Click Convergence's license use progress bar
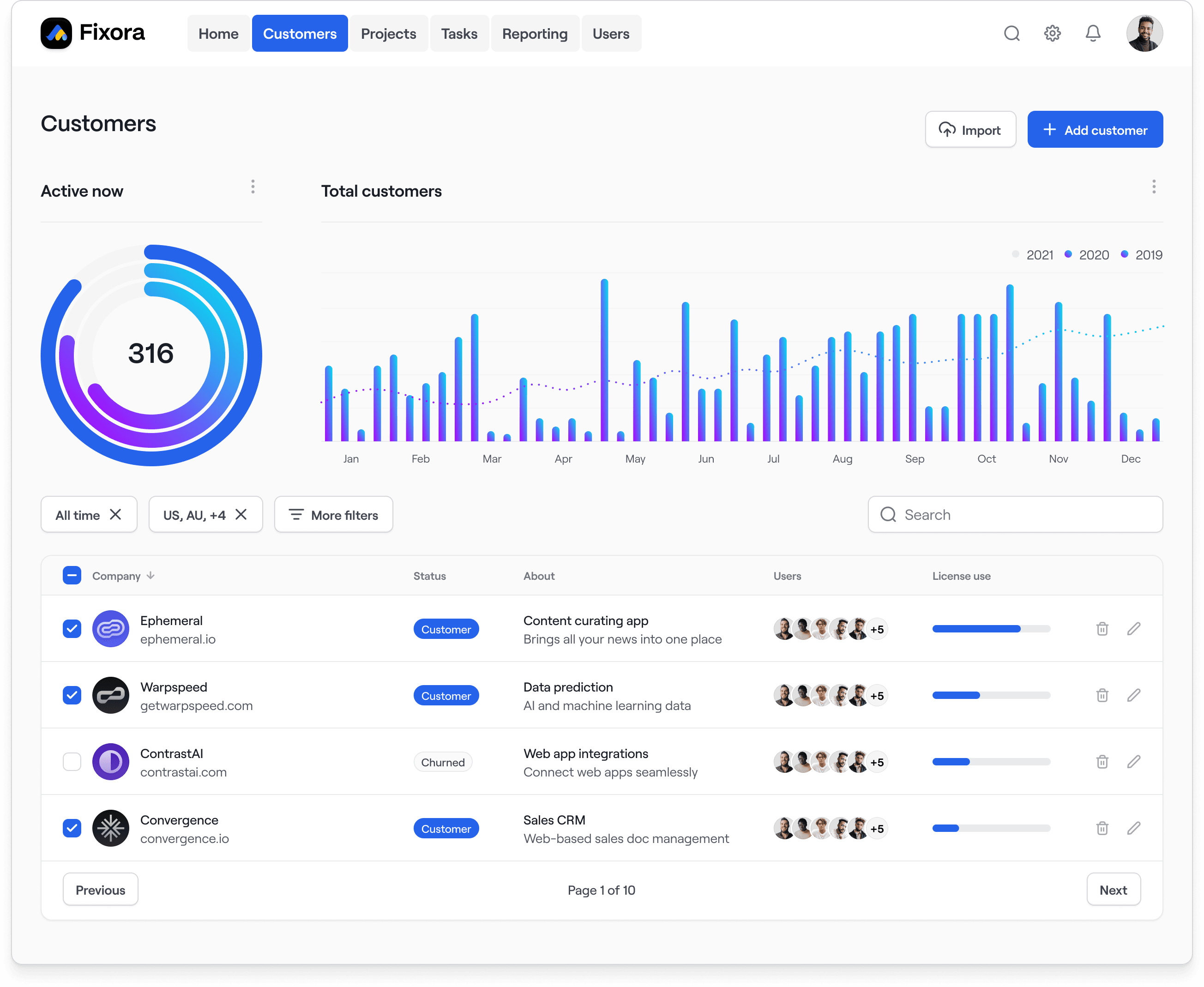This screenshot has height=987, width=1204. [x=991, y=828]
